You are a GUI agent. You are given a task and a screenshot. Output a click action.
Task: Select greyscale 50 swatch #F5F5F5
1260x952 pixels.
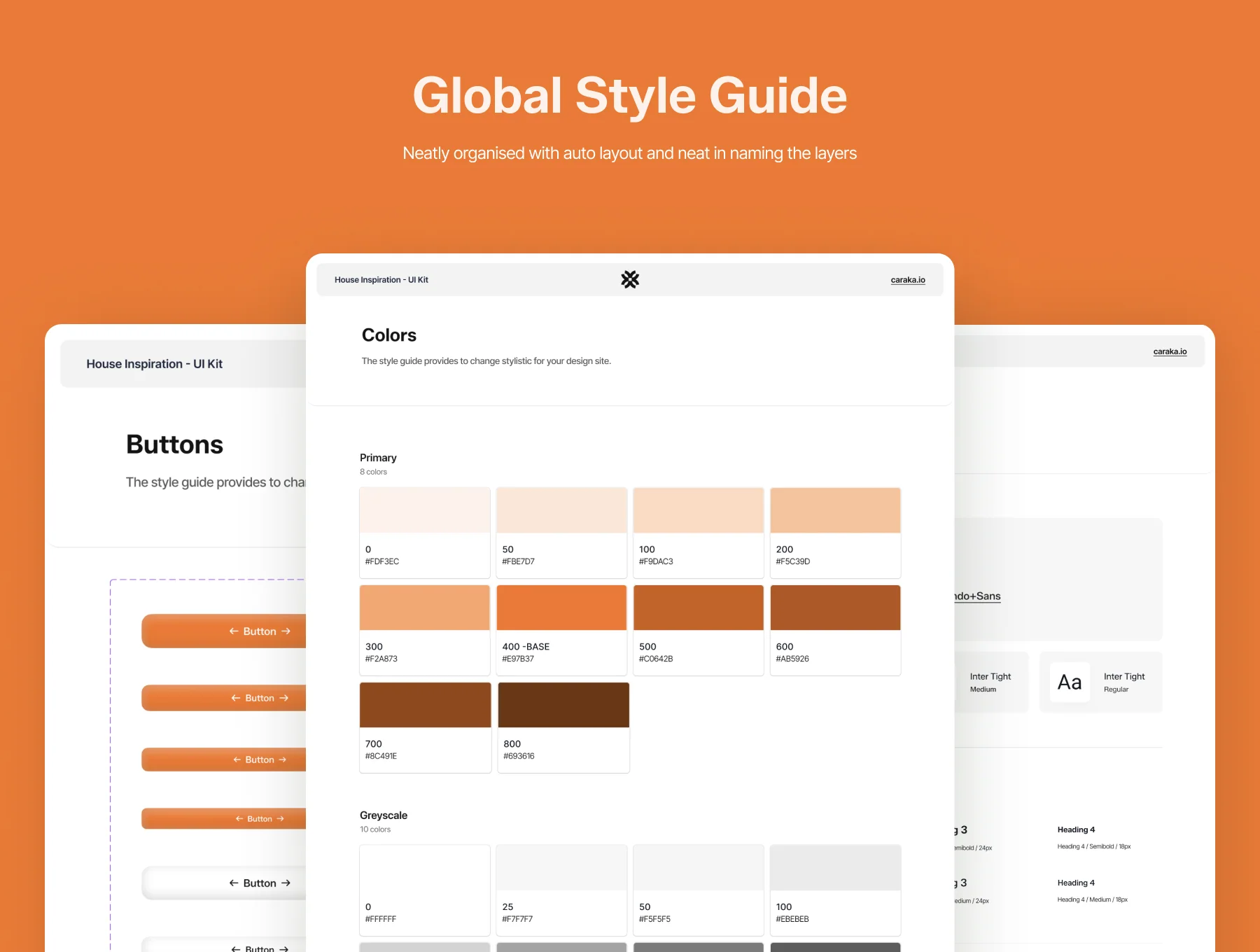[x=699, y=890]
